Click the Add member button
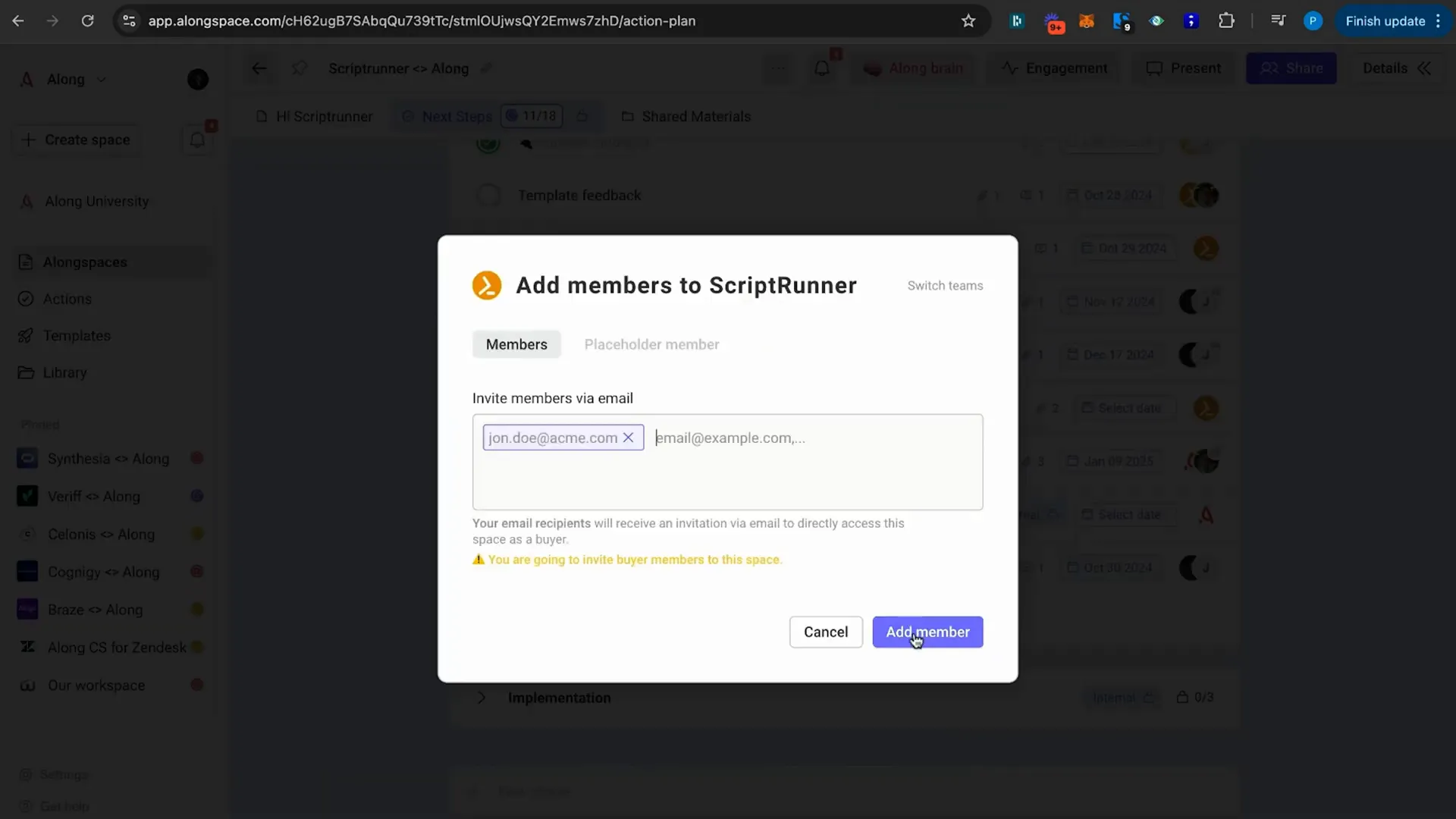 (x=928, y=632)
